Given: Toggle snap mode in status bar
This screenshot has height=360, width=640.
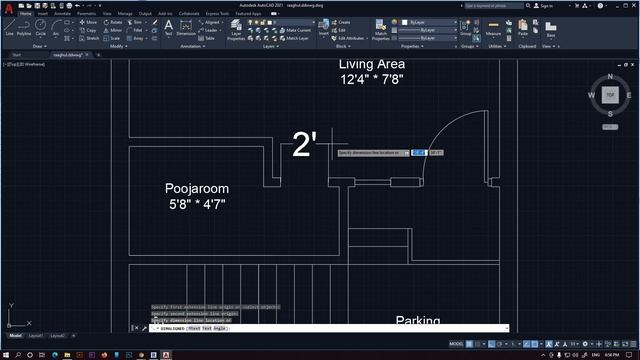Looking at the screenshot, I should 478,344.
